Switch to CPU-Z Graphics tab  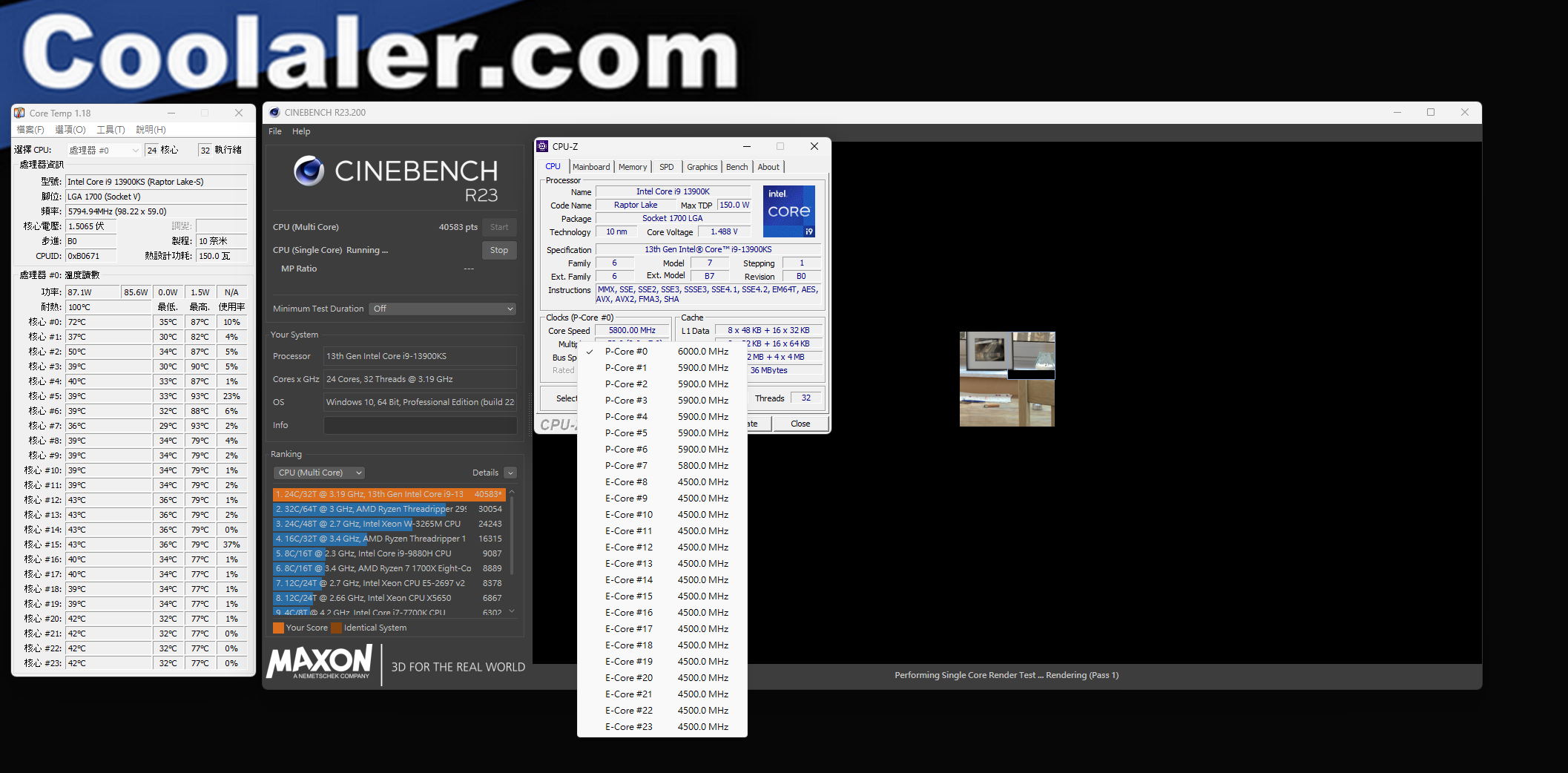(x=702, y=167)
